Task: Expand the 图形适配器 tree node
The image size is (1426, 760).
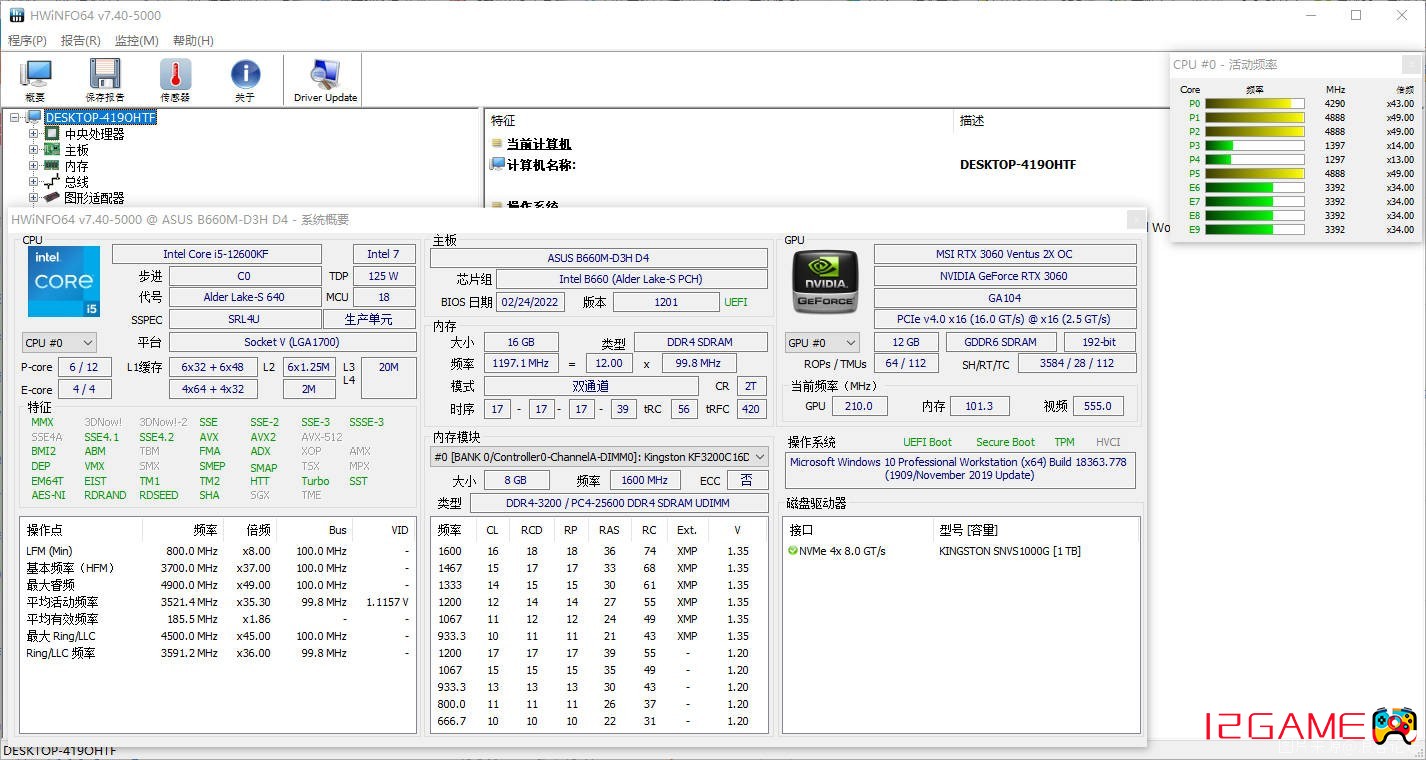Action: coord(34,198)
